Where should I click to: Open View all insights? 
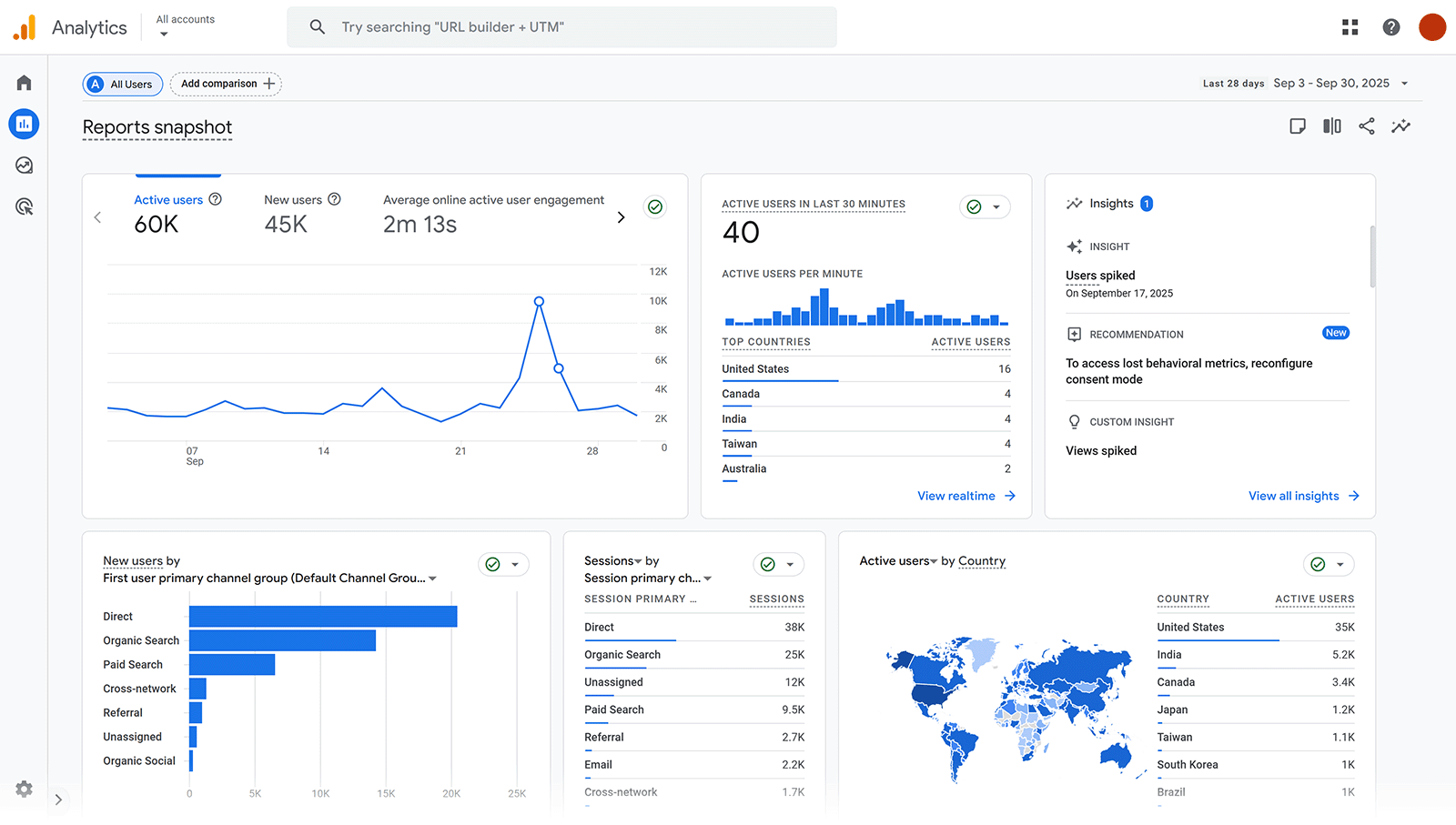(x=1293, y=496)
